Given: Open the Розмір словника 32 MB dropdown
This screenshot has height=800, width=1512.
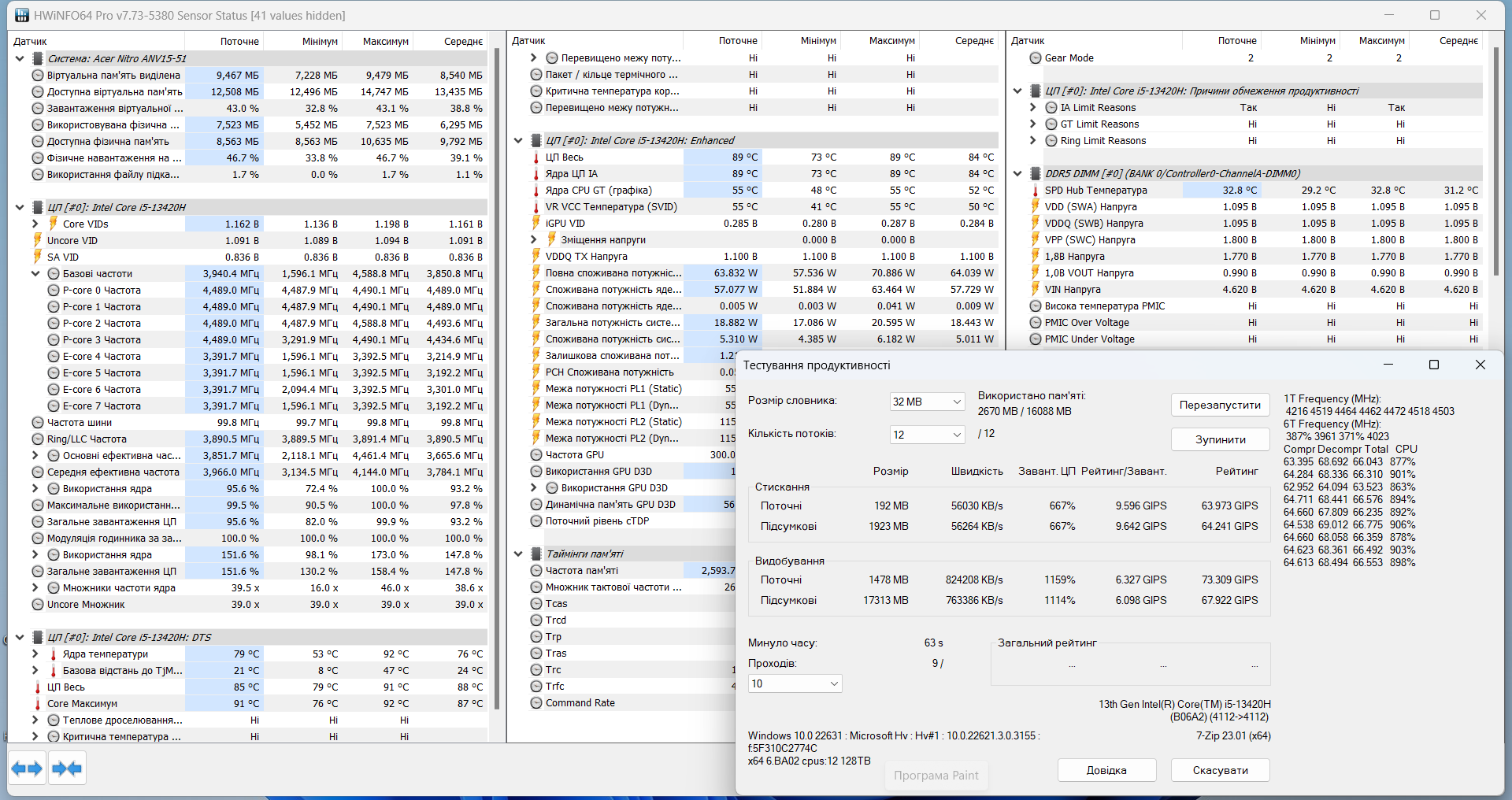Looking at the screenshot, I should coord(927,402).
